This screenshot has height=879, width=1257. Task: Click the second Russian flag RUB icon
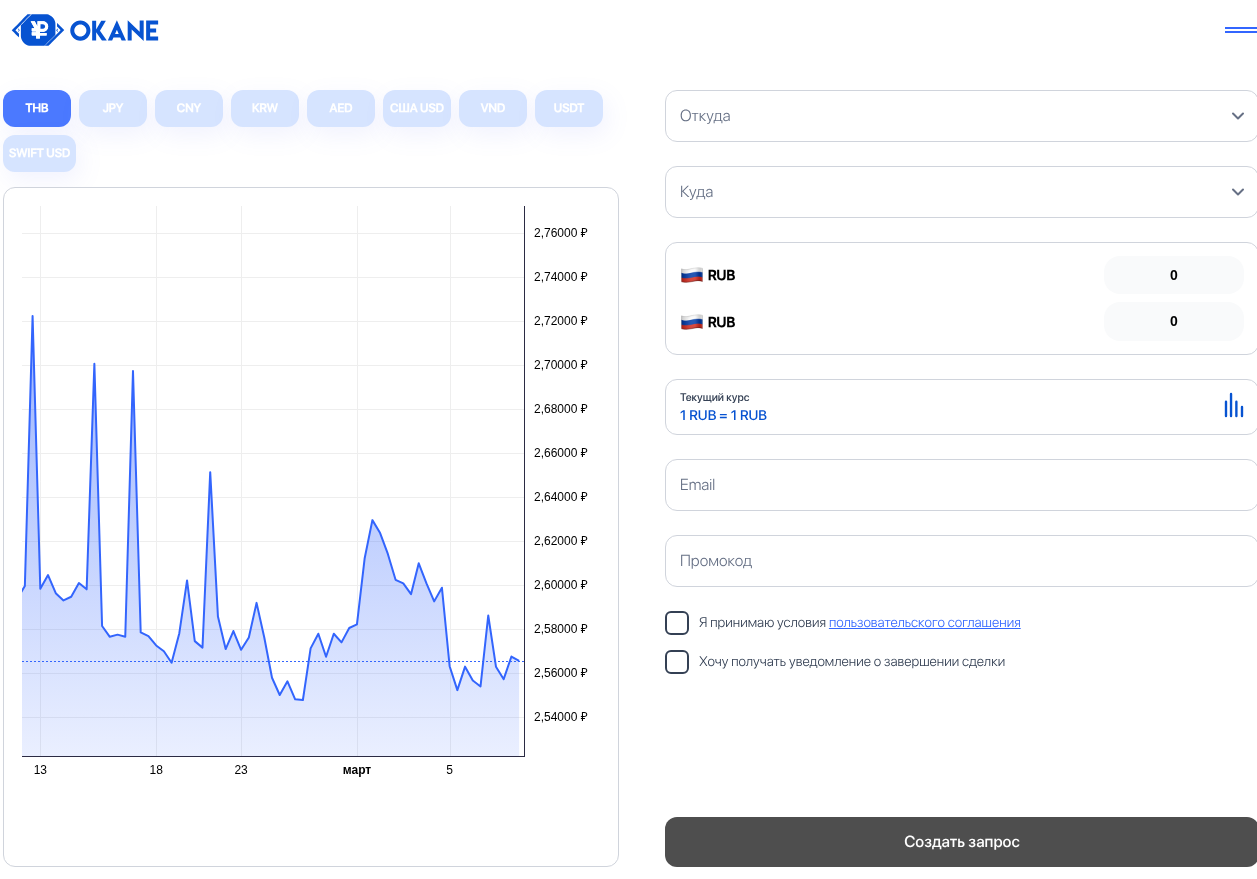691,322
